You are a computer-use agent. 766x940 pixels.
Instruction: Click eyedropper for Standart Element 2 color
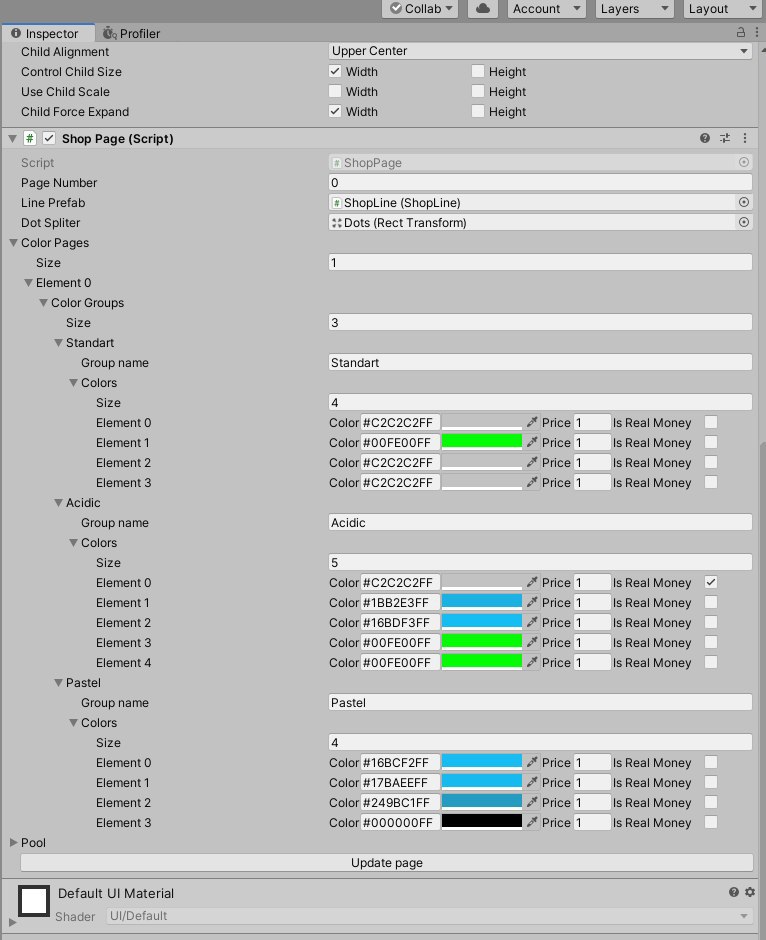[532, 462]
